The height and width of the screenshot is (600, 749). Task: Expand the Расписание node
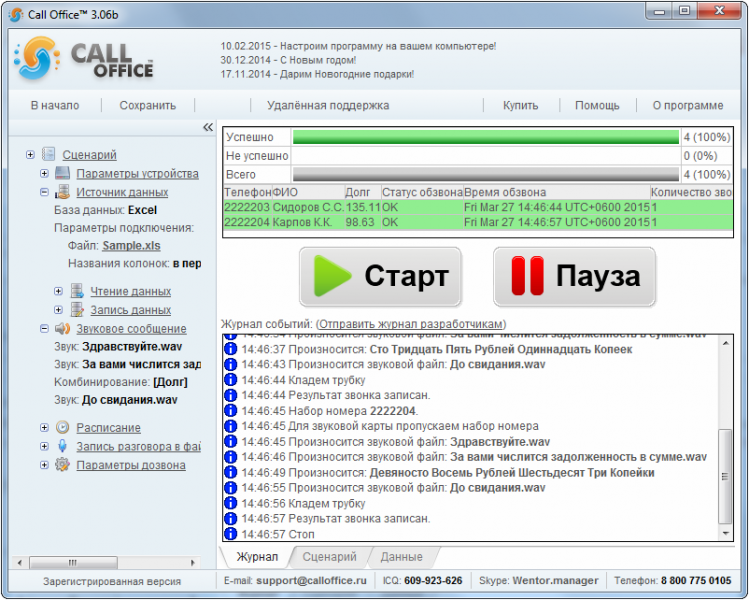tap(44, 428)
